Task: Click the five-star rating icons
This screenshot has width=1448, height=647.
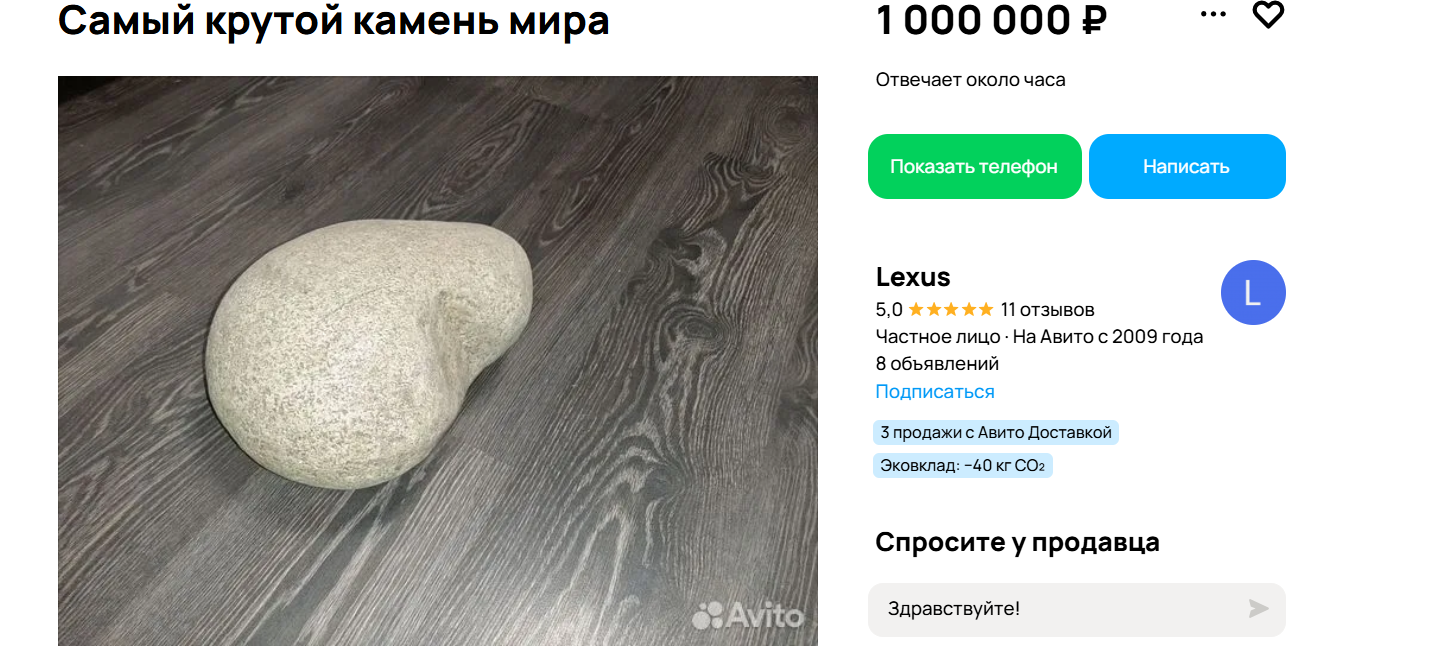Action: (x=951, y=310)
